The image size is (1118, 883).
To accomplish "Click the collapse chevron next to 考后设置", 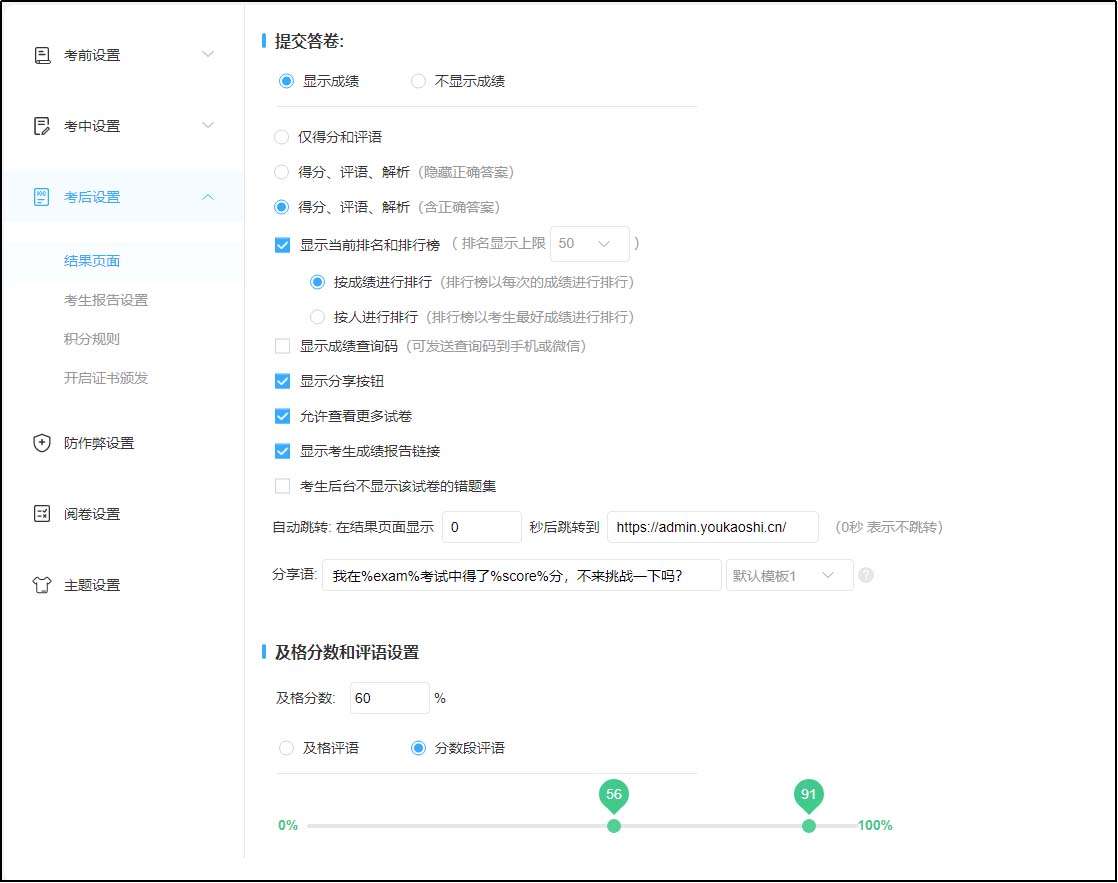I will click(x=208, y=196).
